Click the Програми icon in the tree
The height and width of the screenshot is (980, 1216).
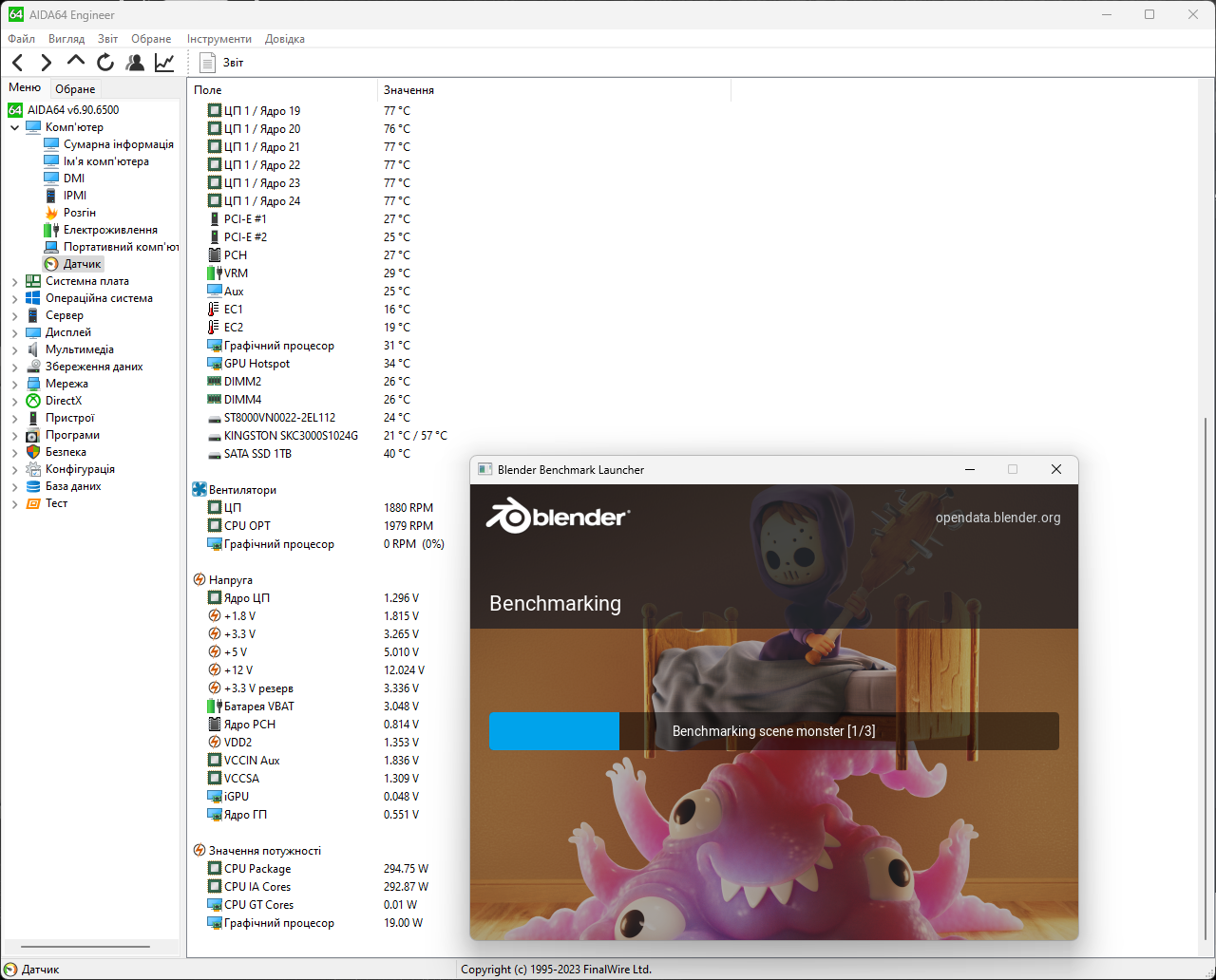click(33, 435)
